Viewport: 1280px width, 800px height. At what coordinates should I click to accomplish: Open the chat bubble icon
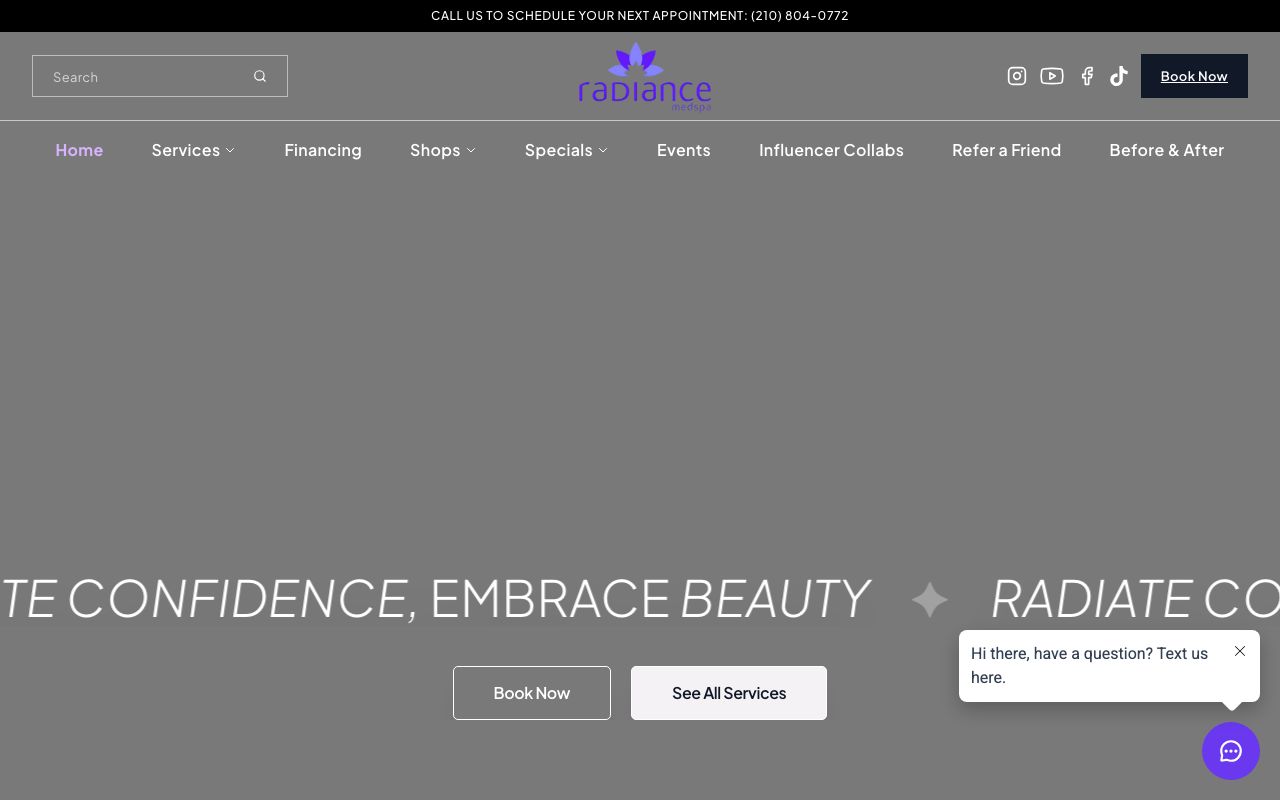[1231, 751]
